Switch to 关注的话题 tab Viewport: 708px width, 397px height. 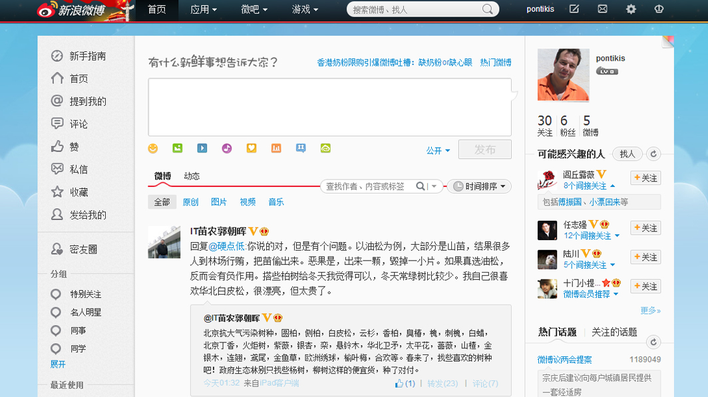[x=614, y=332]
